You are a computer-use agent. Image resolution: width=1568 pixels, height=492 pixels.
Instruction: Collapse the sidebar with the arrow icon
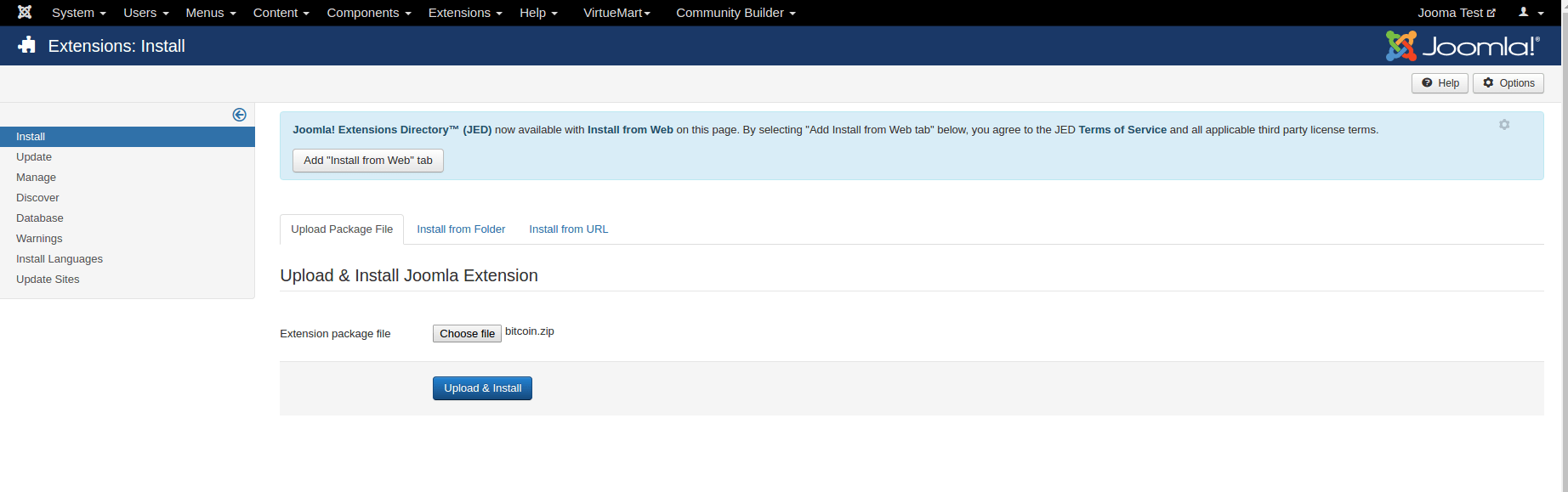240,115
